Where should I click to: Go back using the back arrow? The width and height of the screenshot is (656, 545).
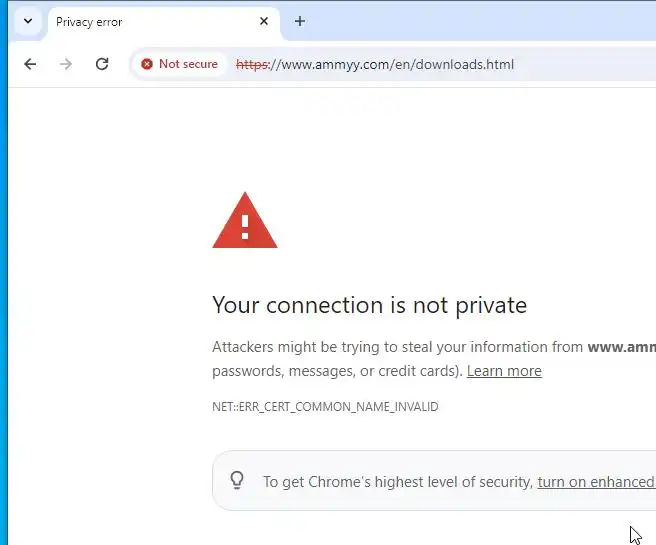coord(30,64)
